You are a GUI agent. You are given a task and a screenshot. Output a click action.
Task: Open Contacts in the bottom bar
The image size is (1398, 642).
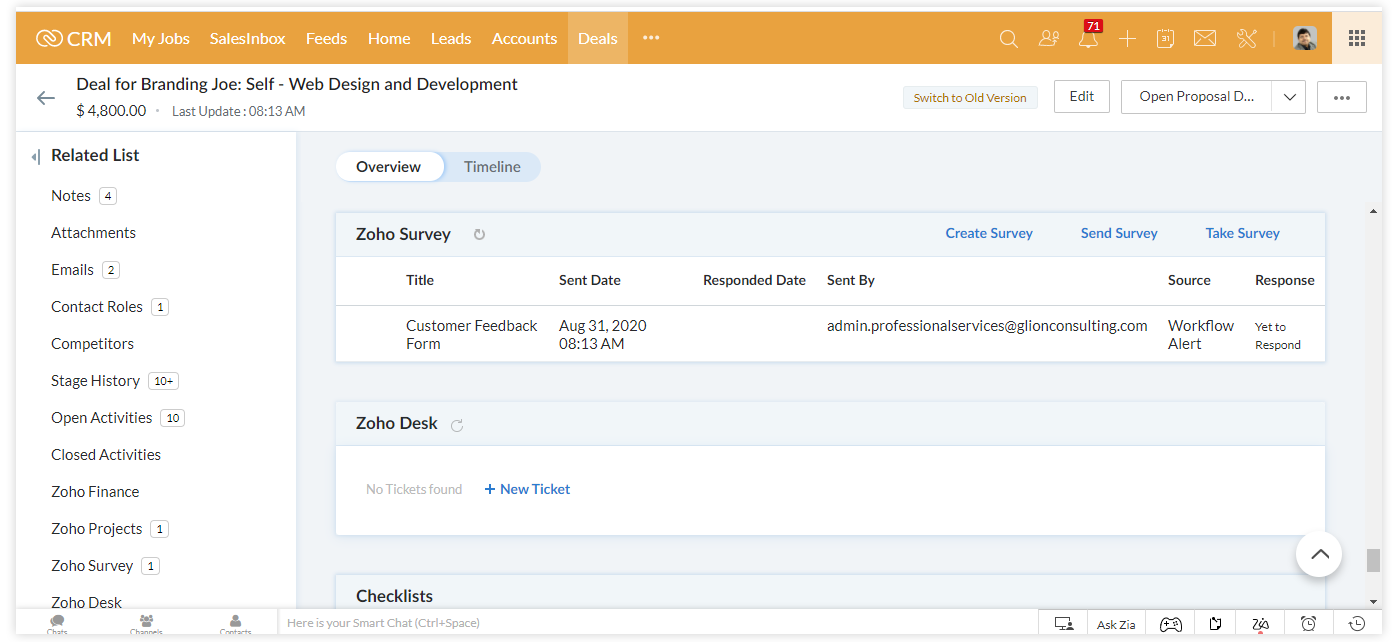pyautogui.click(x=235, y=625)
